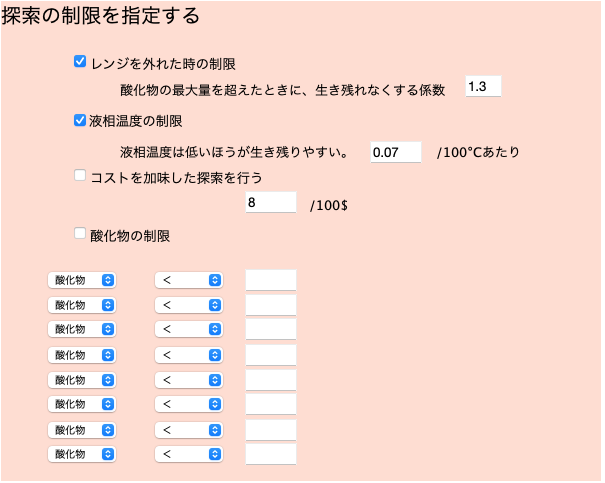The image size is (605, 483).
Task: Open the fifth row "<" operator dropdown
Action: point(188,380)
